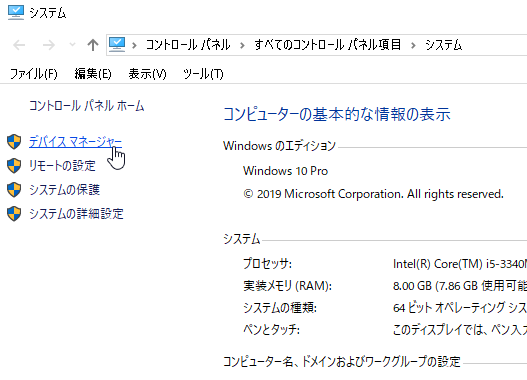Click shield icon beside リモートの設定
Image resolution: width=527 pixels, height=380 pixels.
pyautogui.click(x=14, y=166)
